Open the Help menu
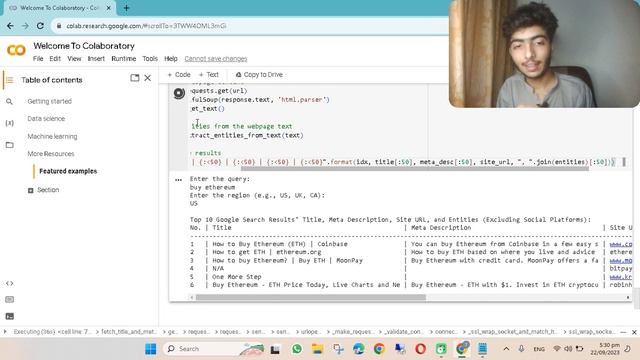The image size is (640, 360). coord(171,59)
